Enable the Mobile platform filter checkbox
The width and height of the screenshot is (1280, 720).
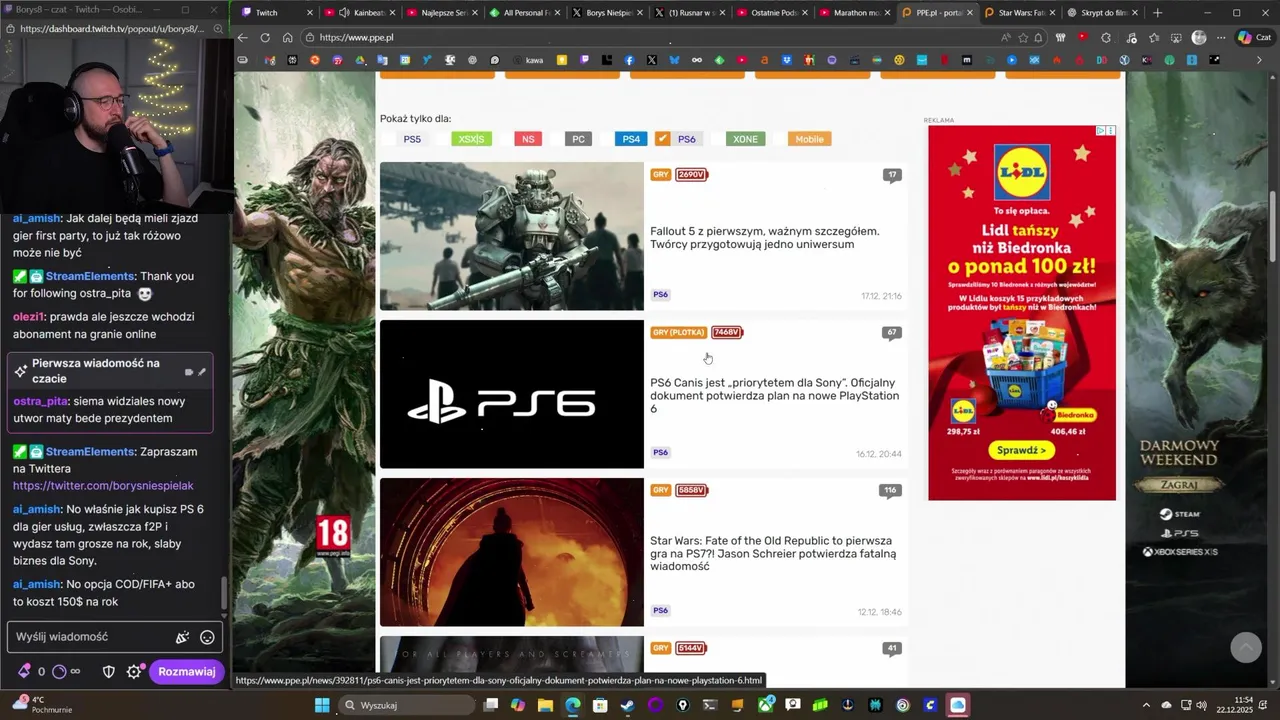tap(778, 139)
